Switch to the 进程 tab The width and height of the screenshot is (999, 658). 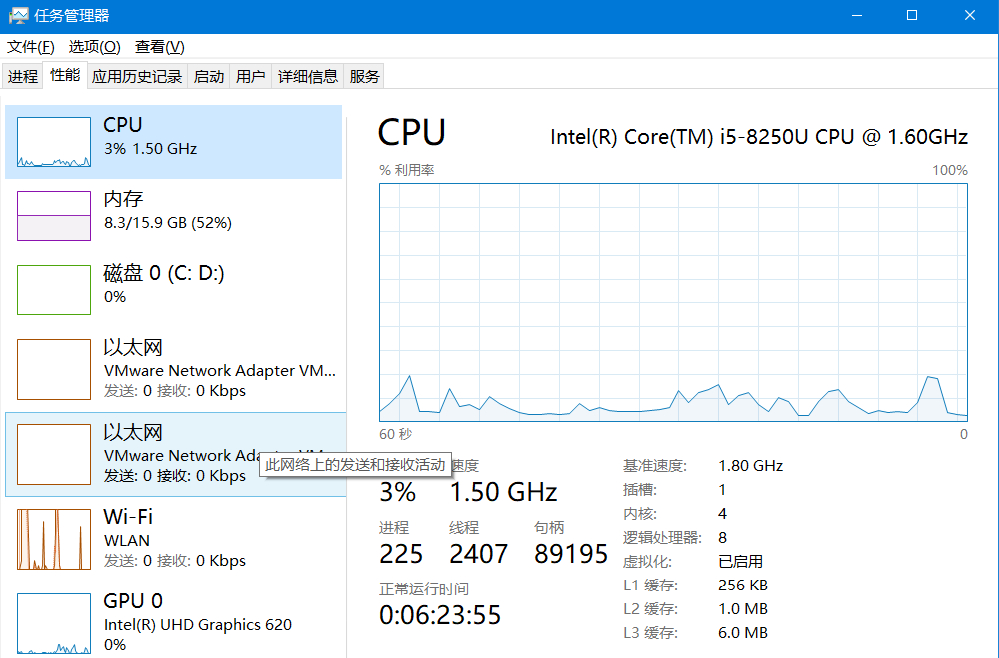[23, 77]
